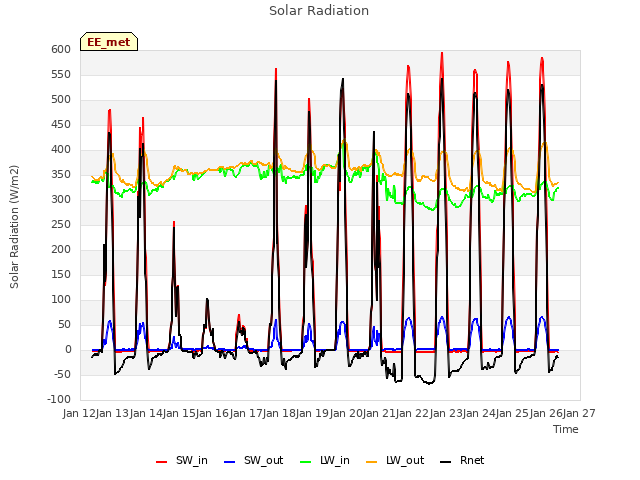
Task: Click the 600 y-axis tick label
Action: coord(61,49)
